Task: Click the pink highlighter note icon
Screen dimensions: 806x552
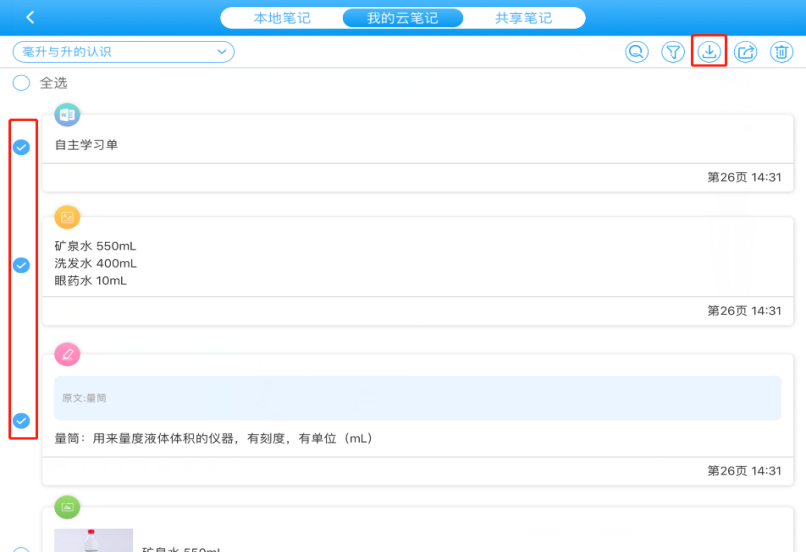Action: coord(67,354)
